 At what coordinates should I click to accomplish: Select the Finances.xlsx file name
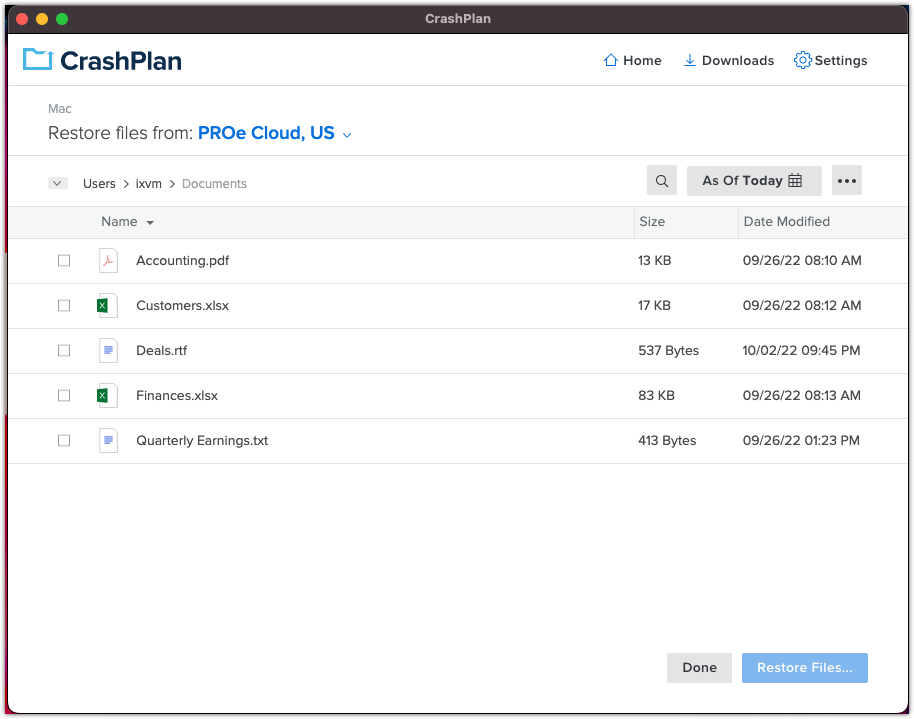pos(177,395)
